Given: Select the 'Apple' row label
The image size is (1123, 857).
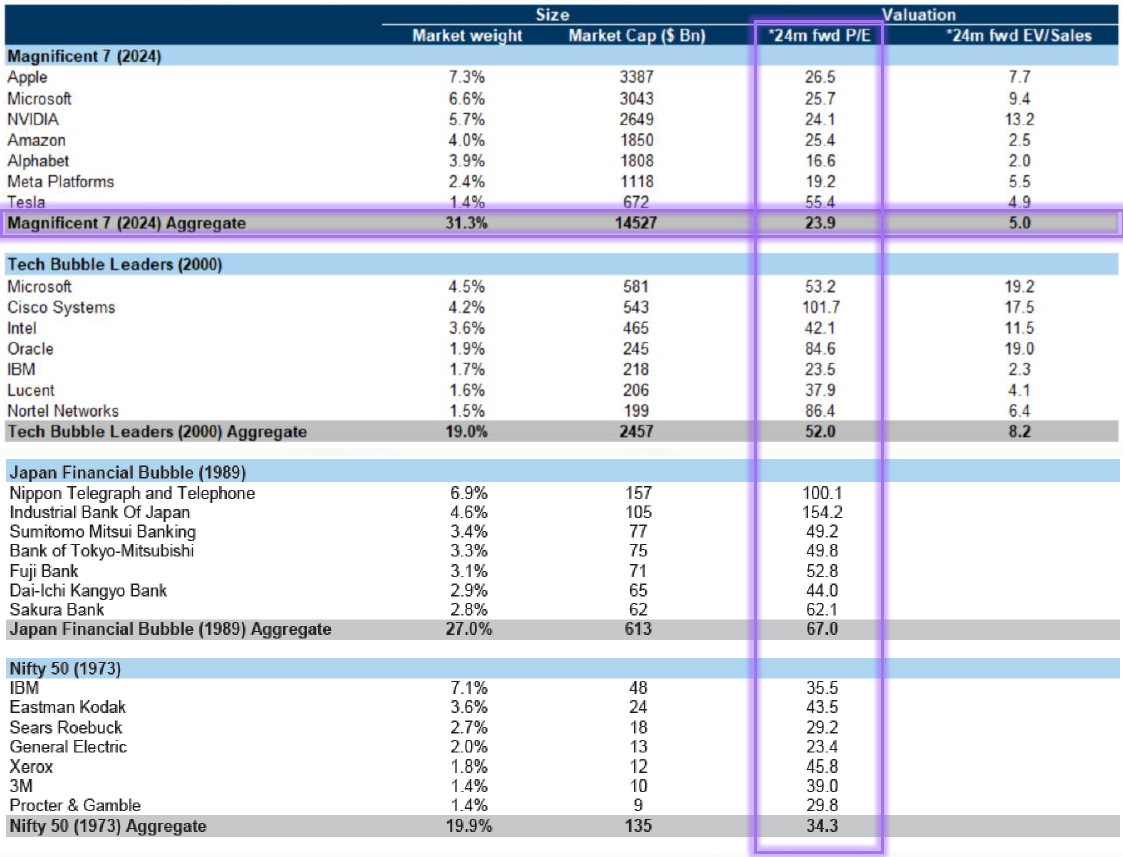Looking at the screenshot, I should (27, 77).
